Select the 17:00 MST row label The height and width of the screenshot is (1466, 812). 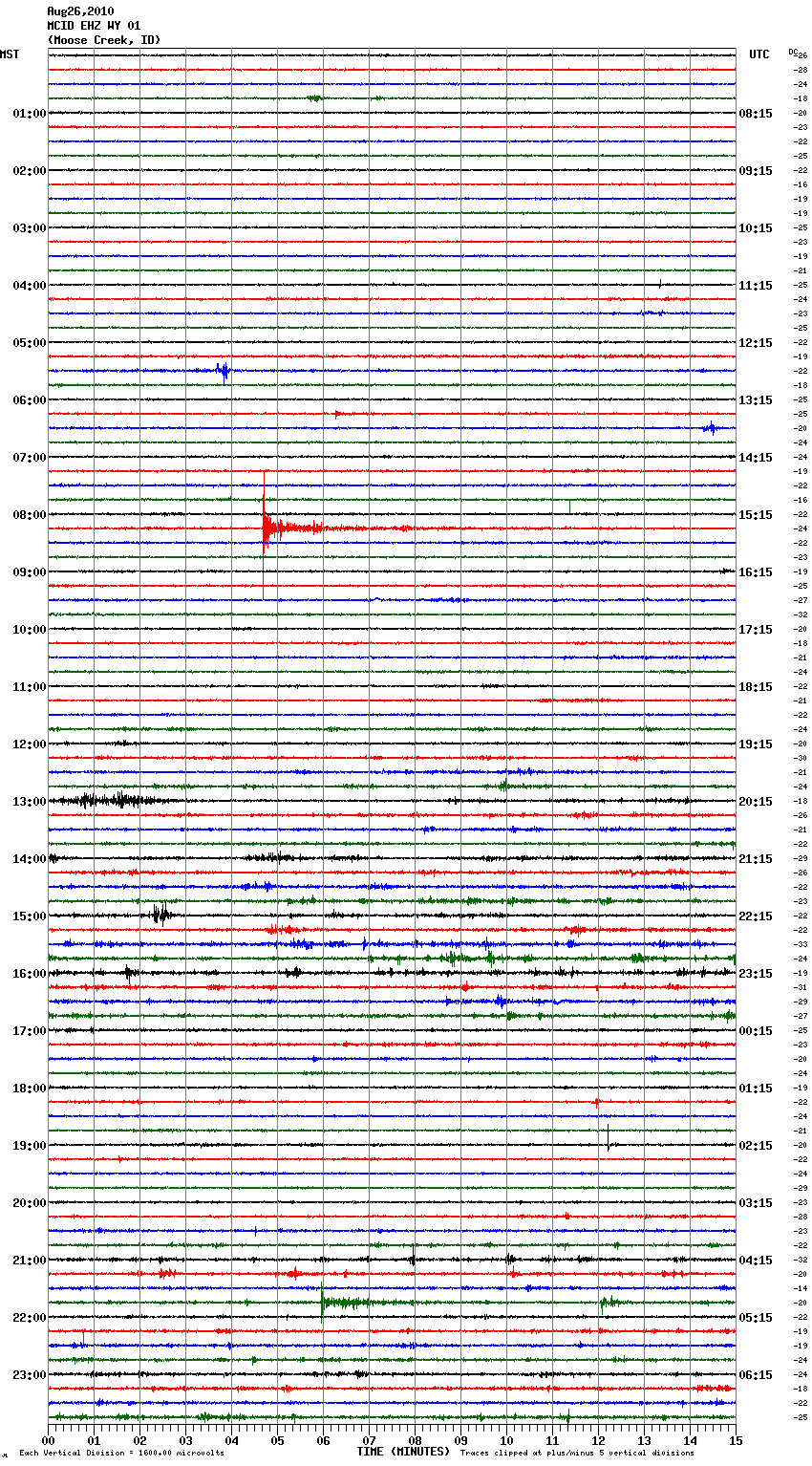(x=30, y=1031)
